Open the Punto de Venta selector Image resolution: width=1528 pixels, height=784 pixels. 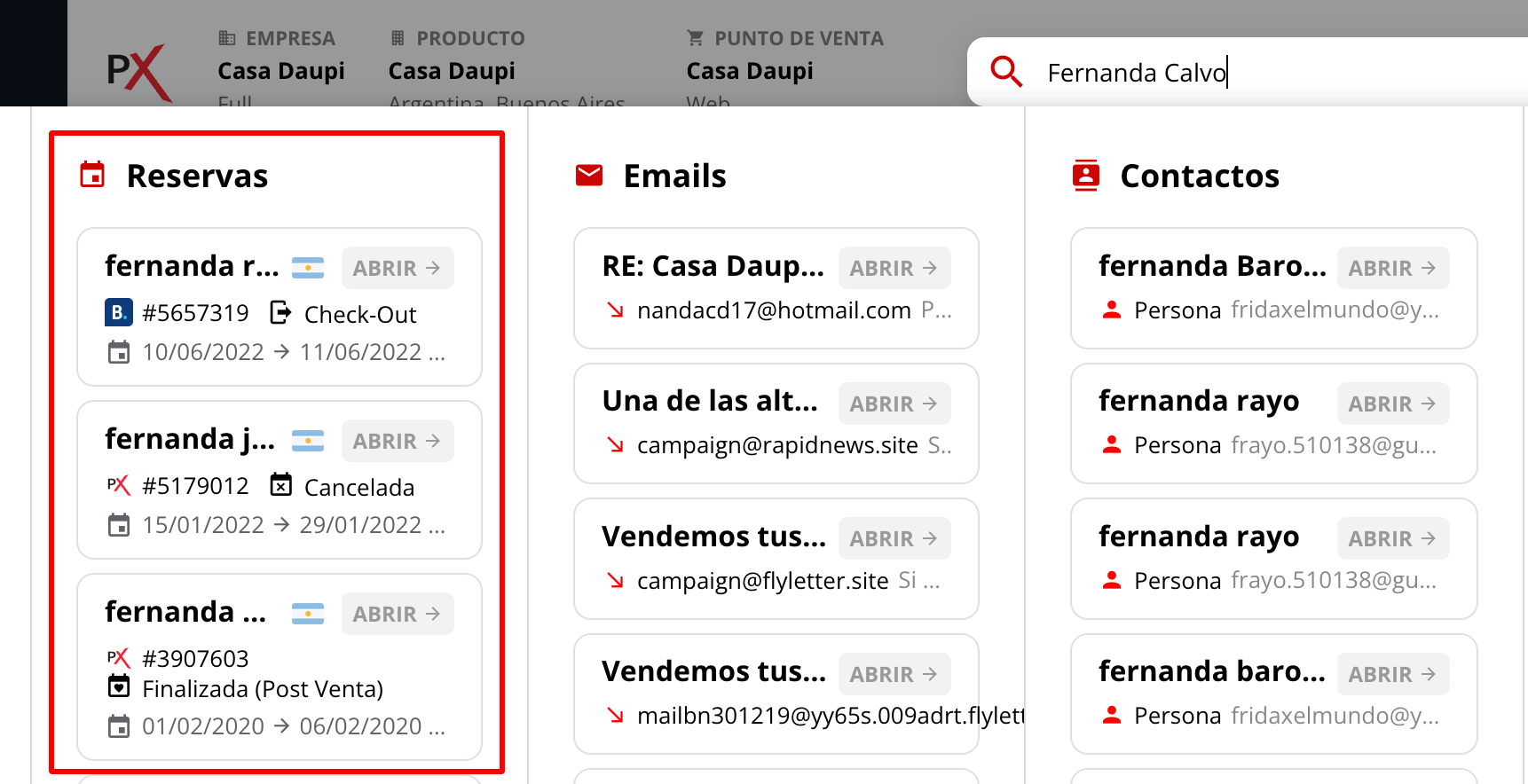(x=750, y=71)
